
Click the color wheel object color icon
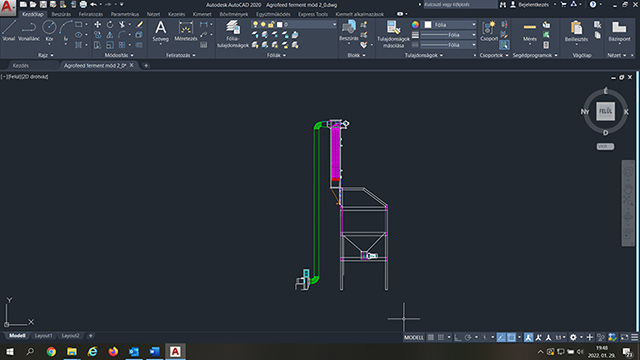[x=415, y=24]
